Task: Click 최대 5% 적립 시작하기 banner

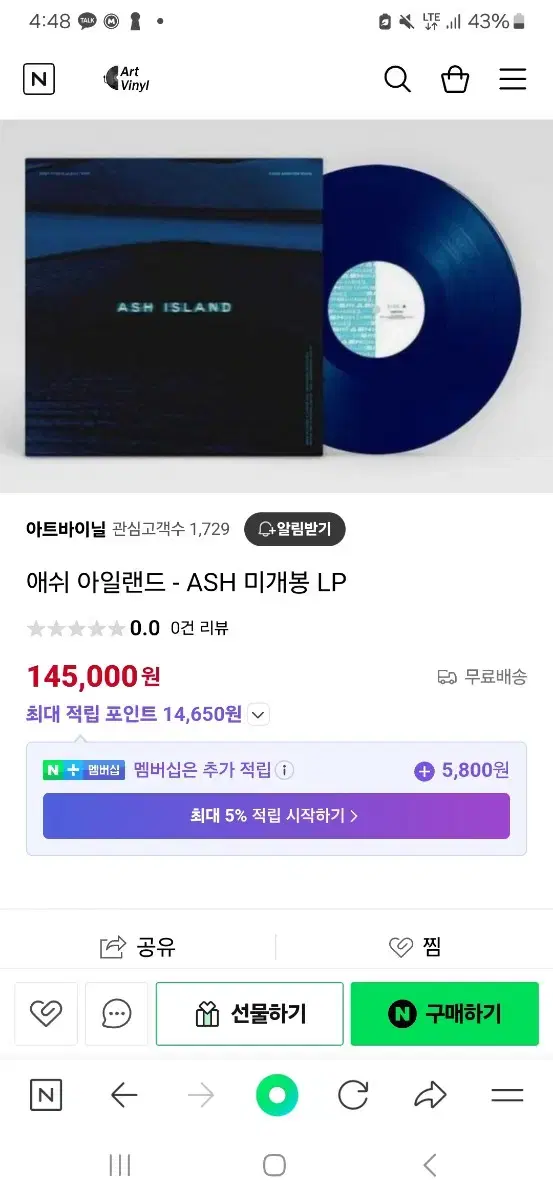Action: [x=276, y=816]
